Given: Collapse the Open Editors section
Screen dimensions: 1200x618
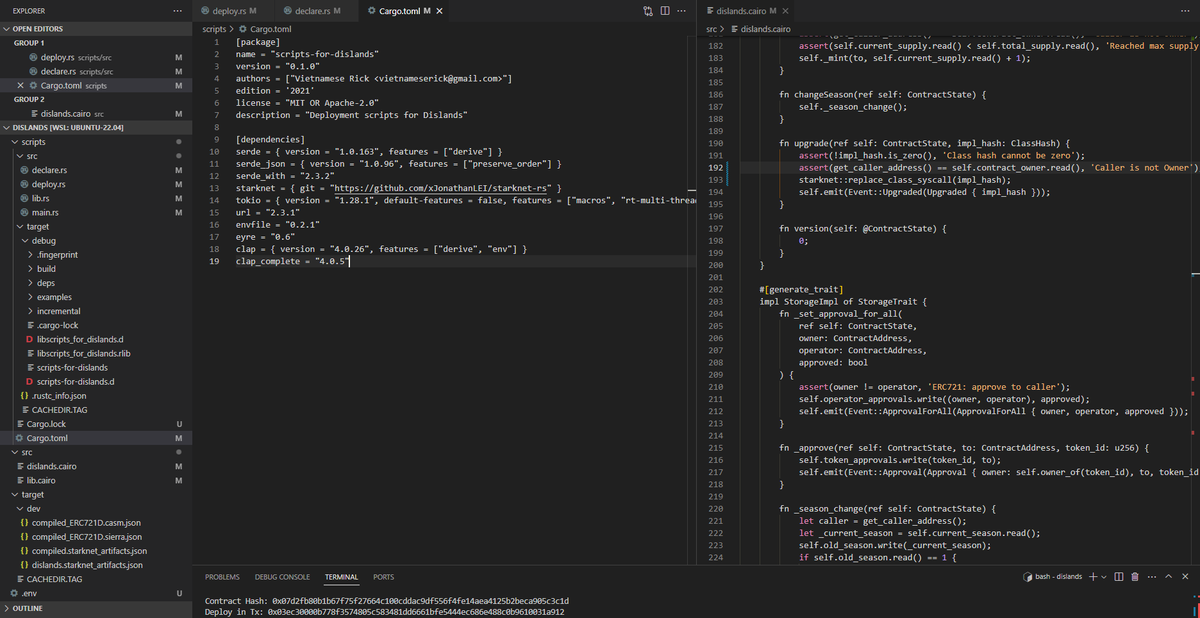Looking at the screenshot, I should pyautogui.click(x=96, y=29).
